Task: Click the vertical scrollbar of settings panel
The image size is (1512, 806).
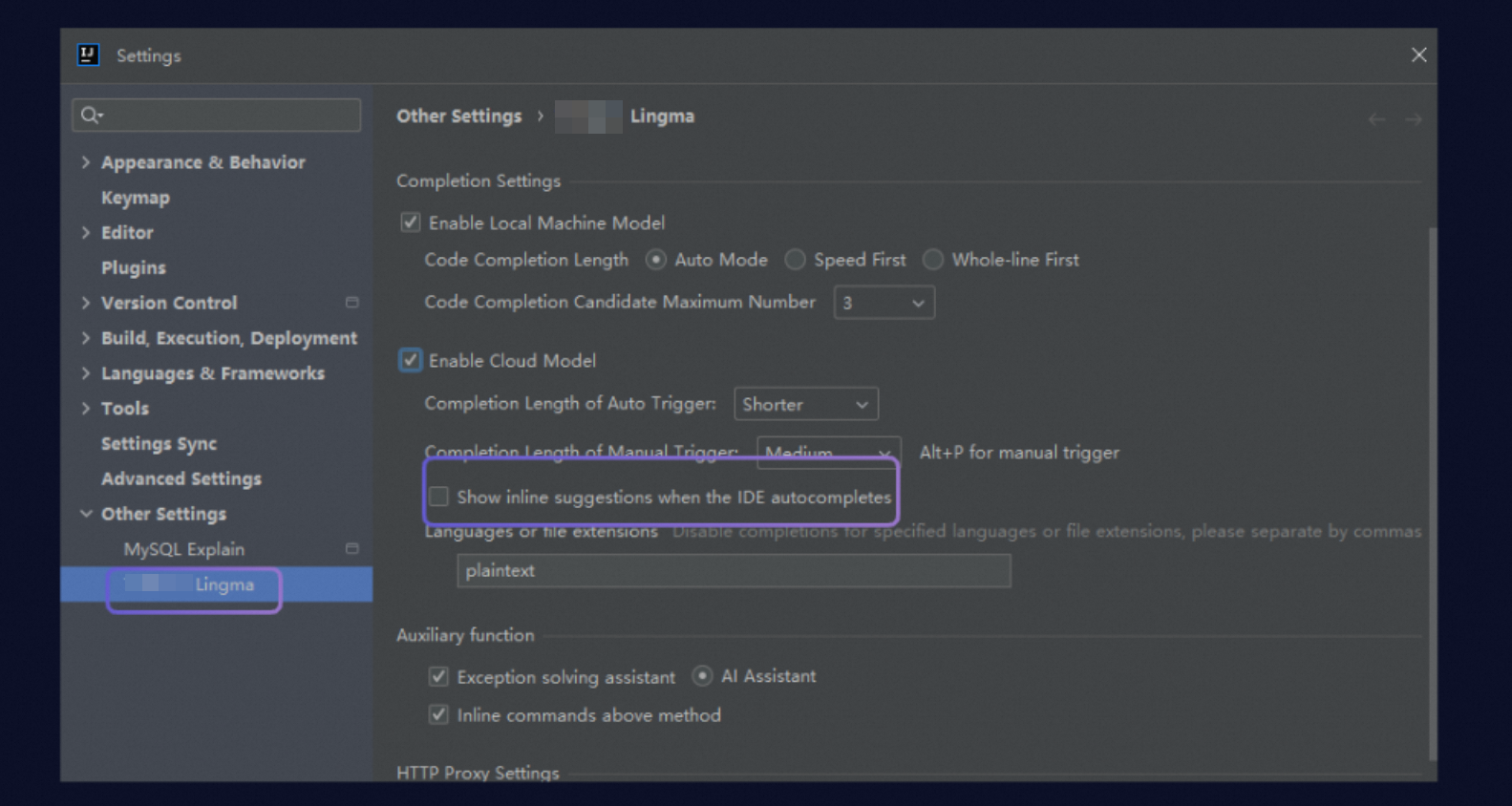Action: pyautogui.click(x=1431, y=493)
